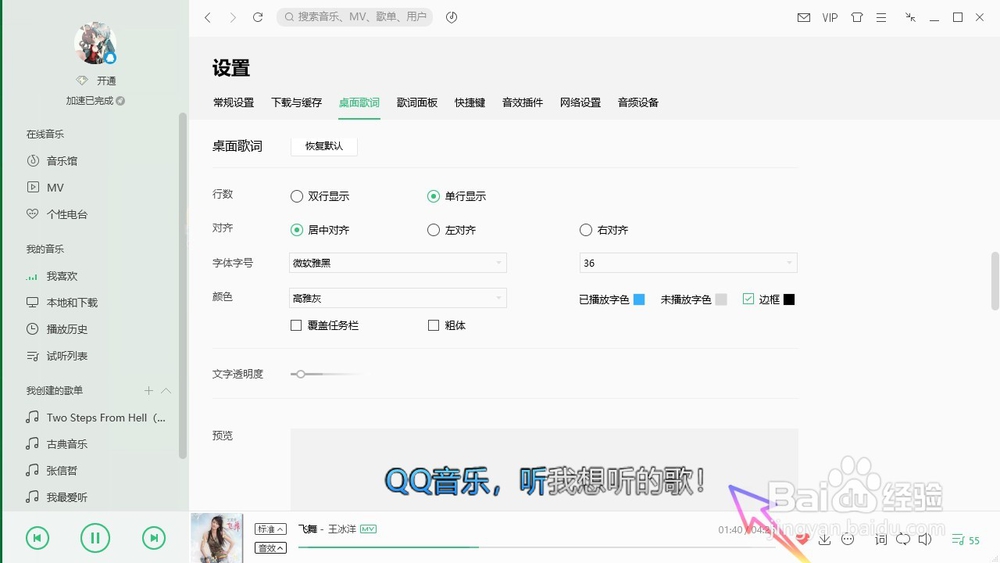Go forward with the right arrow
This screenshot has height=563, width=1000.
[233, 17]
